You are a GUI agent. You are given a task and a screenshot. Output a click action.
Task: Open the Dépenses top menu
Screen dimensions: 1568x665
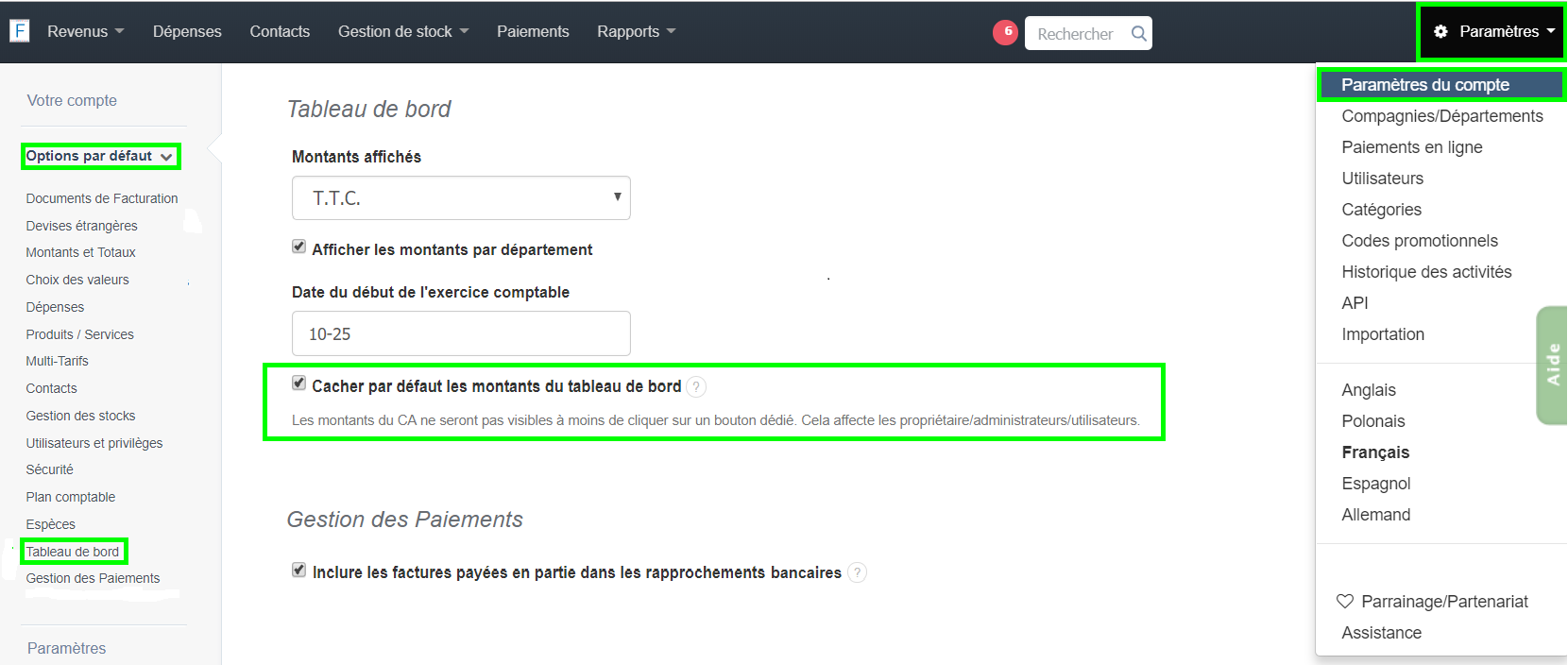(x=187, y=31)
